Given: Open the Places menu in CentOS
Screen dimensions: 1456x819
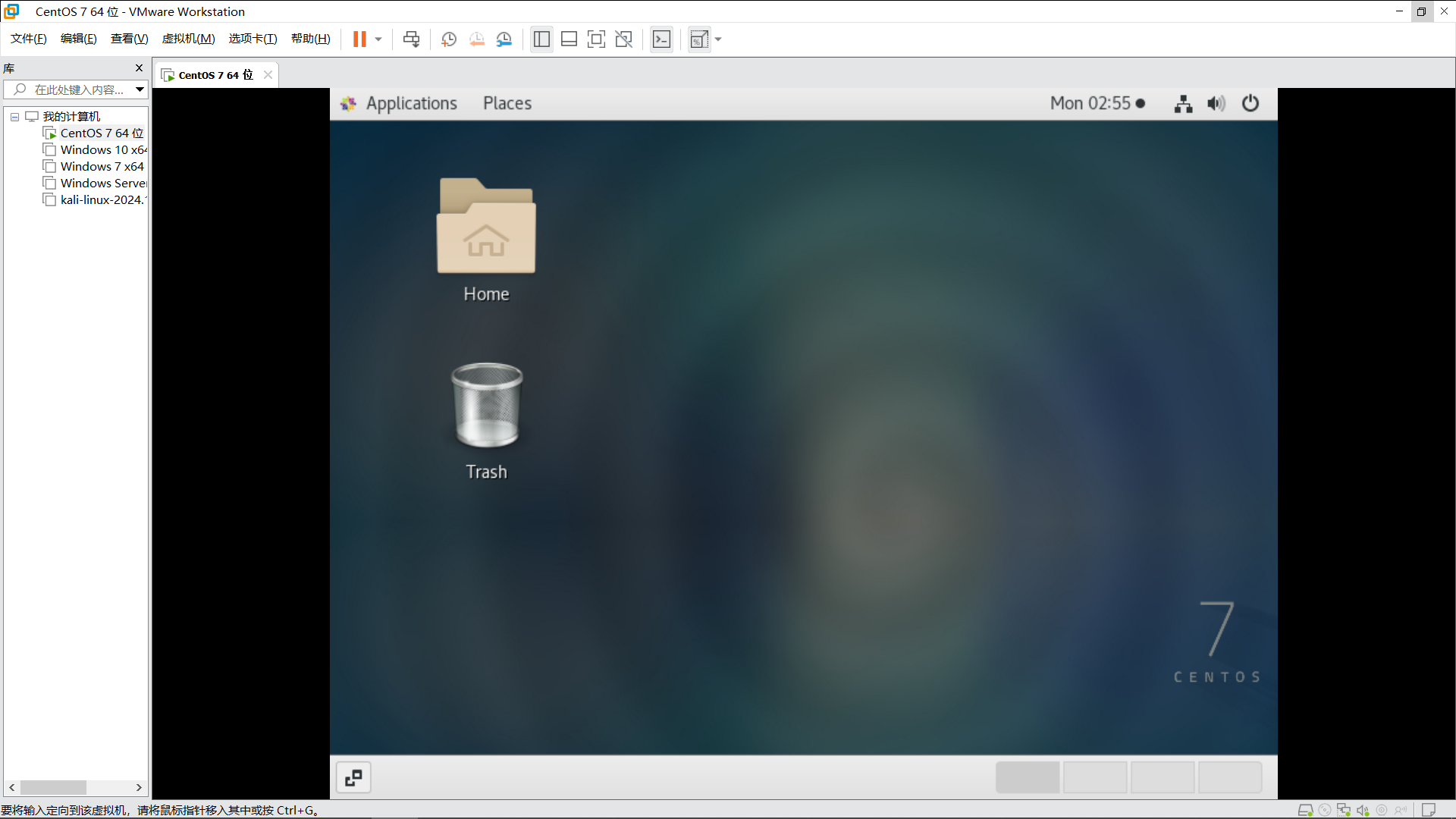Looking at the screenshot, I should coord(507,103).
